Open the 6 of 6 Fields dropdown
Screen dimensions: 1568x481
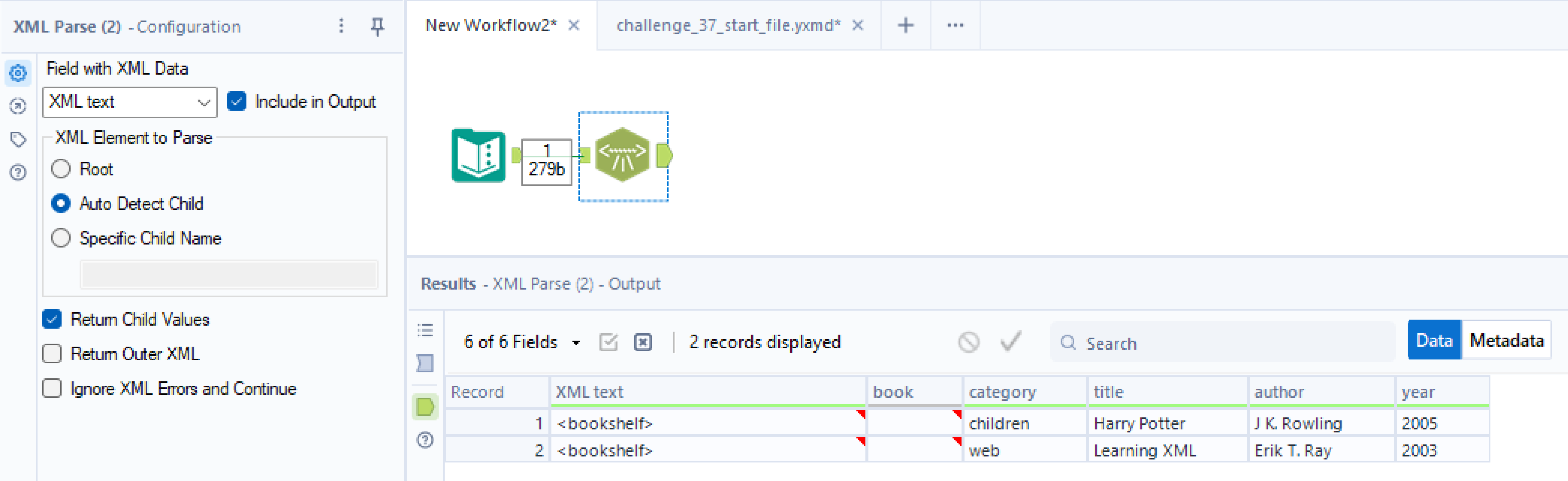(x=522, y=342)
